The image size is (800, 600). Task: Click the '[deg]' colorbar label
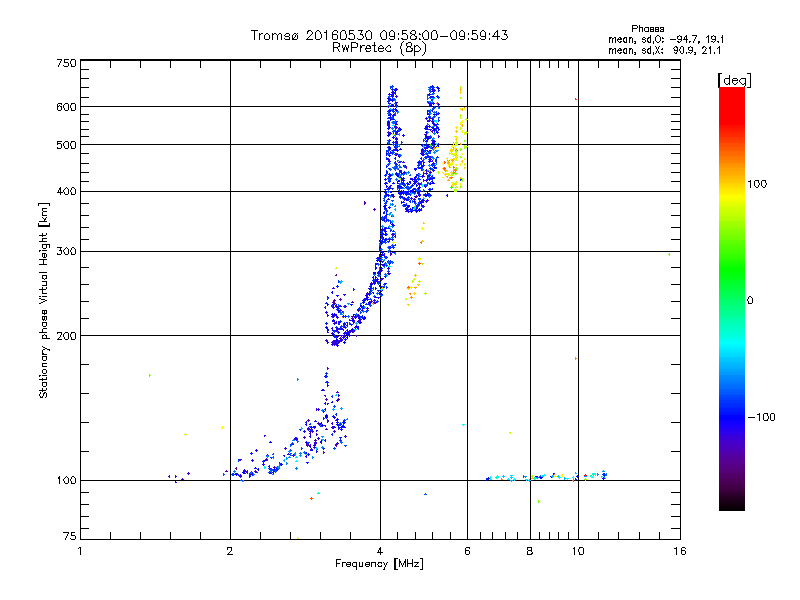click(x=734, y=80)
